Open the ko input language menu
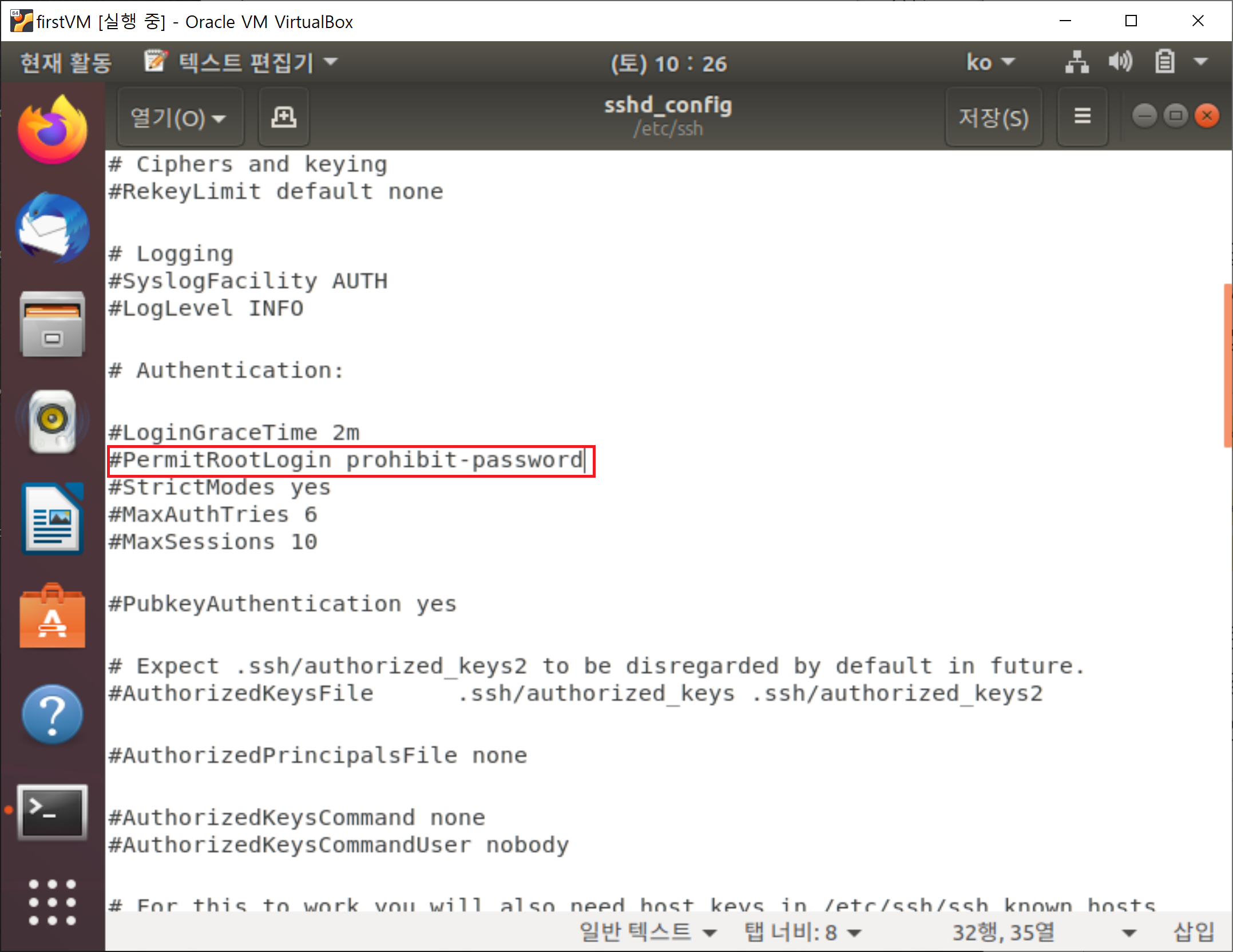This screenshot has height=952, width=1233. pyautogui.click(x=989, y=62)
